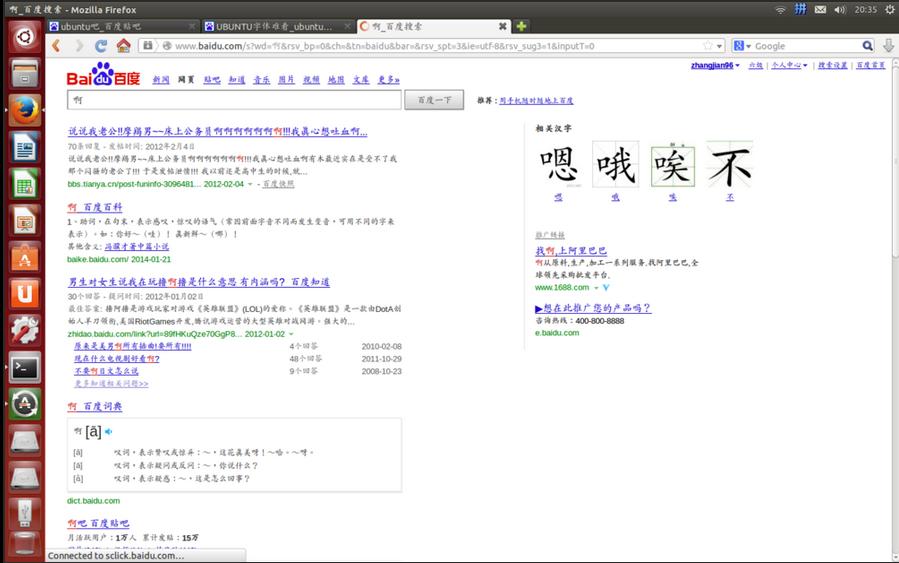Click the 唉 related character thumbnail
Viewport: 899px width, 563px height.
[x=673, y=166]
